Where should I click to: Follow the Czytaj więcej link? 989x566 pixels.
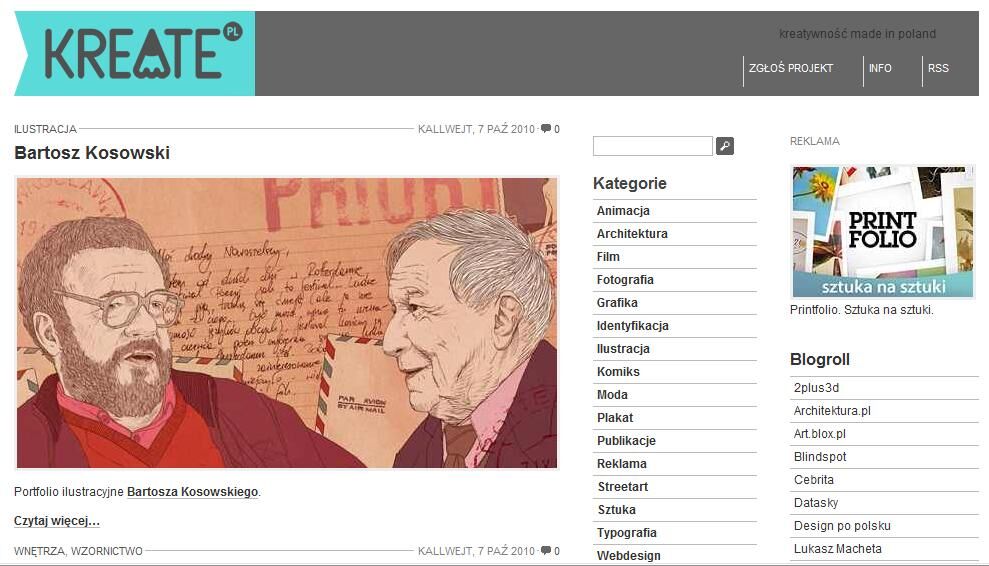[x=57, y=521]
